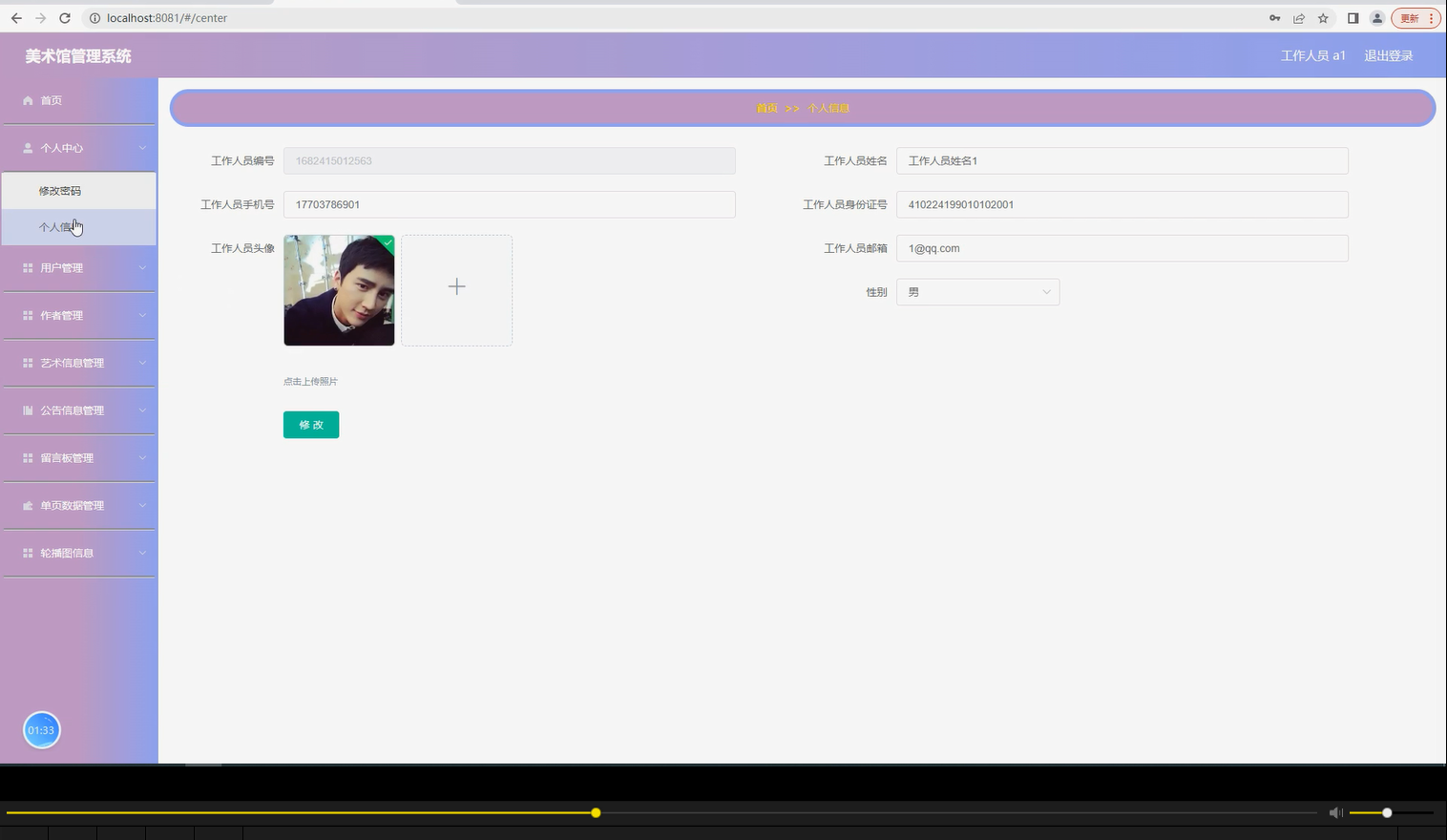The width and height of the screenshot is (1447, 840).
Task: Reload the page with refresh icon
Action: (x=65, y=18)
